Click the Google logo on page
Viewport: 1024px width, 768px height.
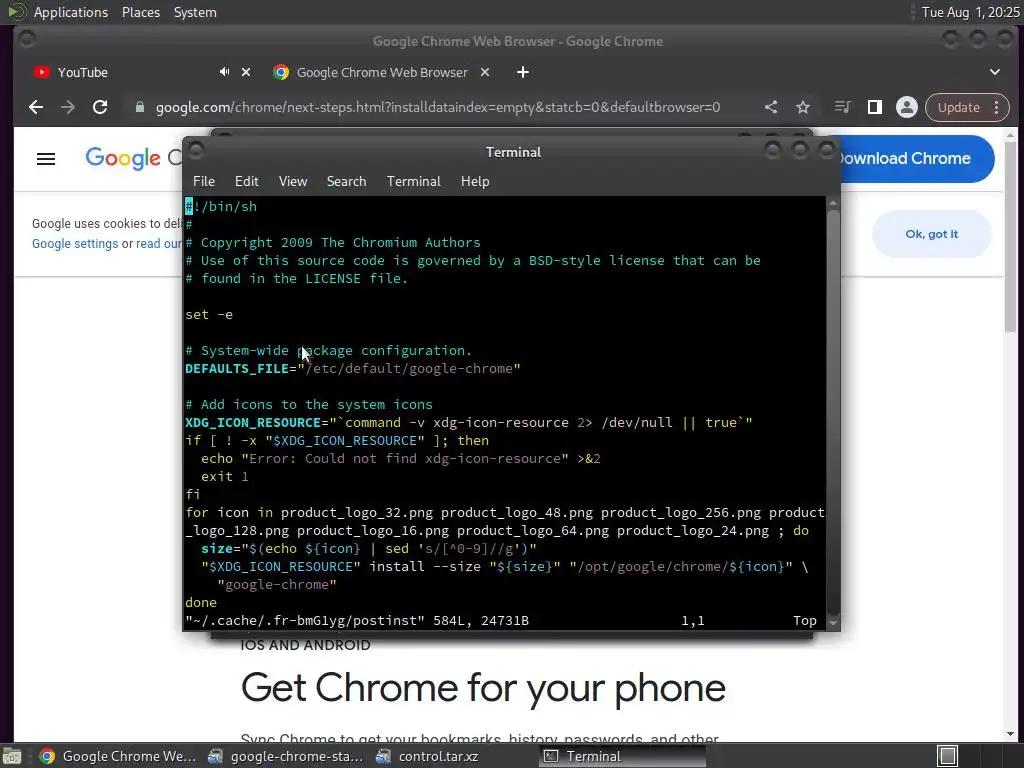tap(123, 158)
